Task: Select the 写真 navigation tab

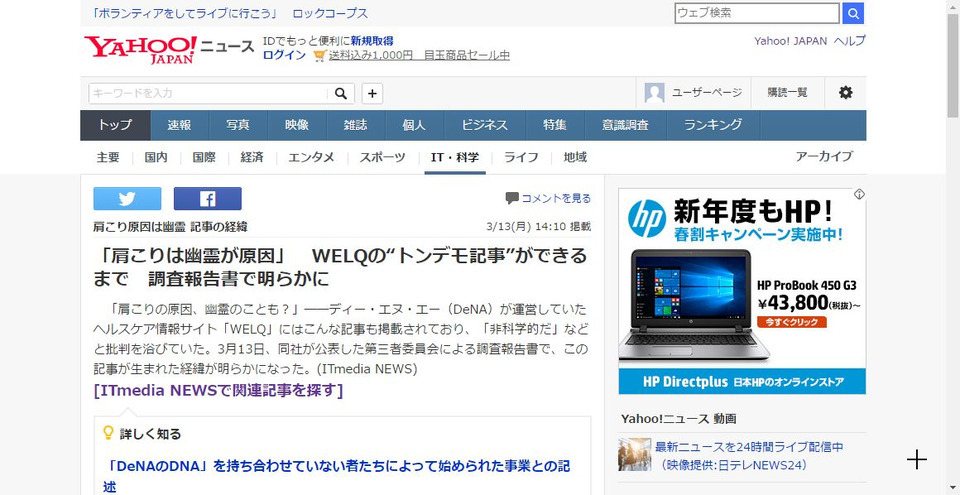Action: (238, 125)
